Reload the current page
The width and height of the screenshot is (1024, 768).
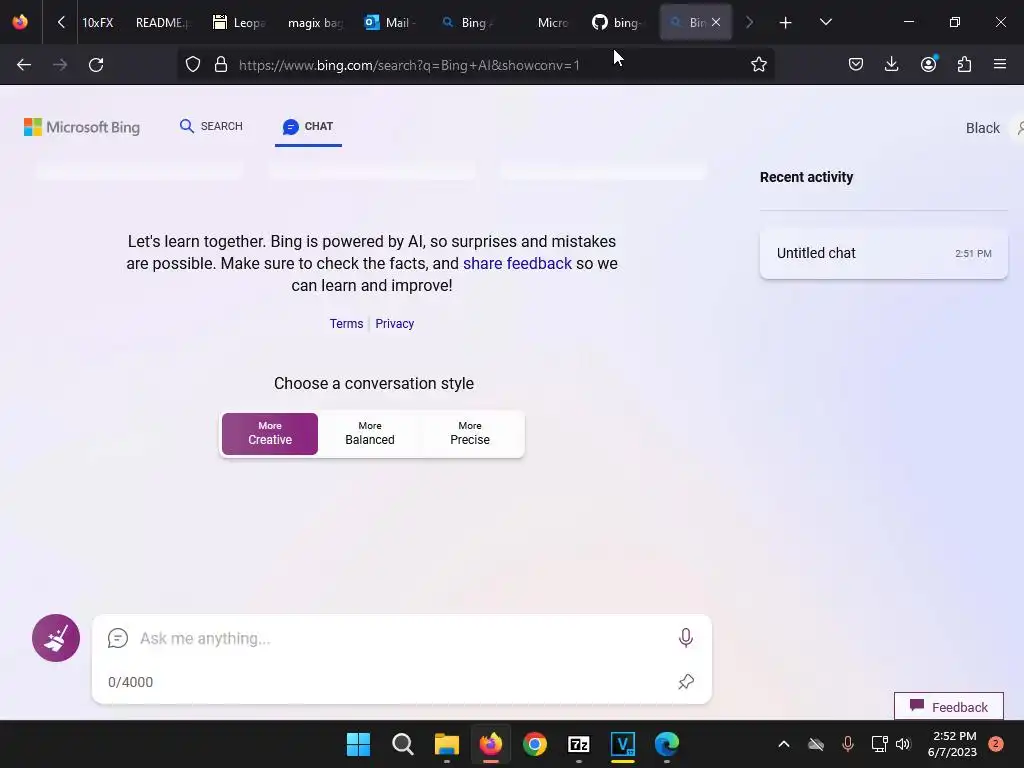[96, 65]
